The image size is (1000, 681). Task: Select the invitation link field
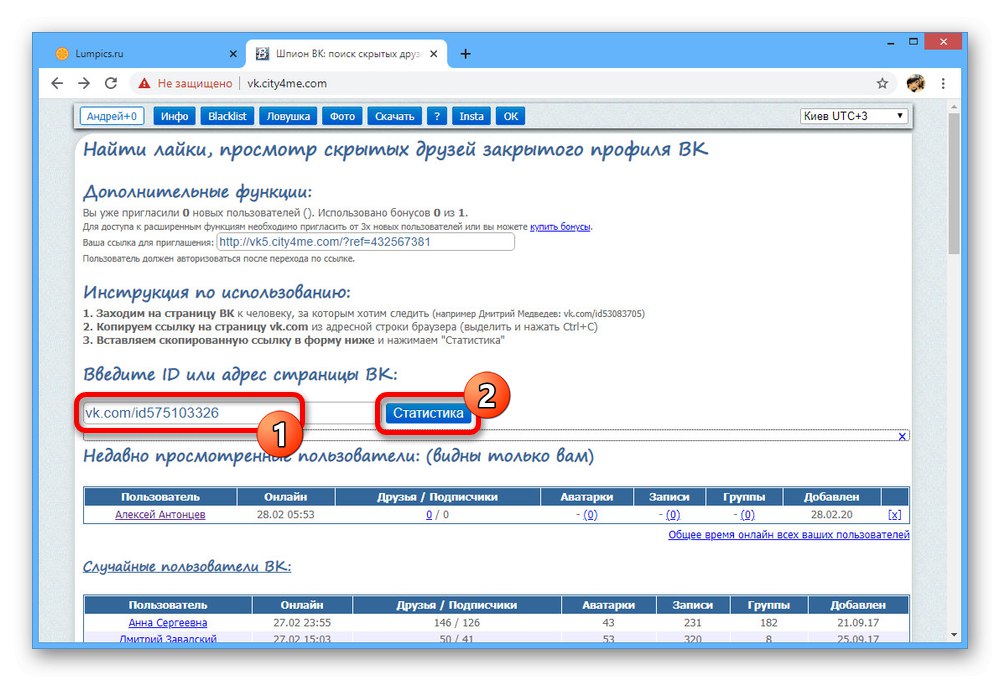(x=365, y=242)
